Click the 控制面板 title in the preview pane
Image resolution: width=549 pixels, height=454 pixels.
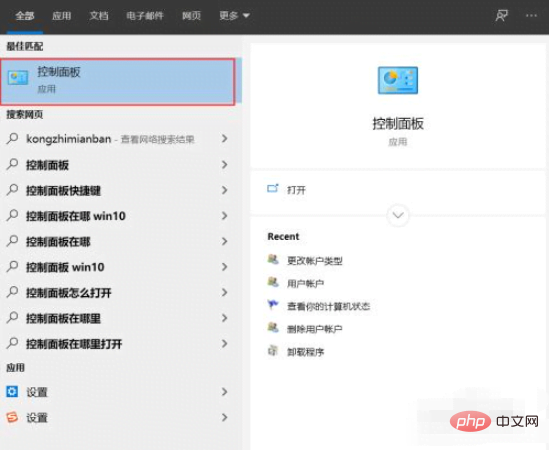398,124
